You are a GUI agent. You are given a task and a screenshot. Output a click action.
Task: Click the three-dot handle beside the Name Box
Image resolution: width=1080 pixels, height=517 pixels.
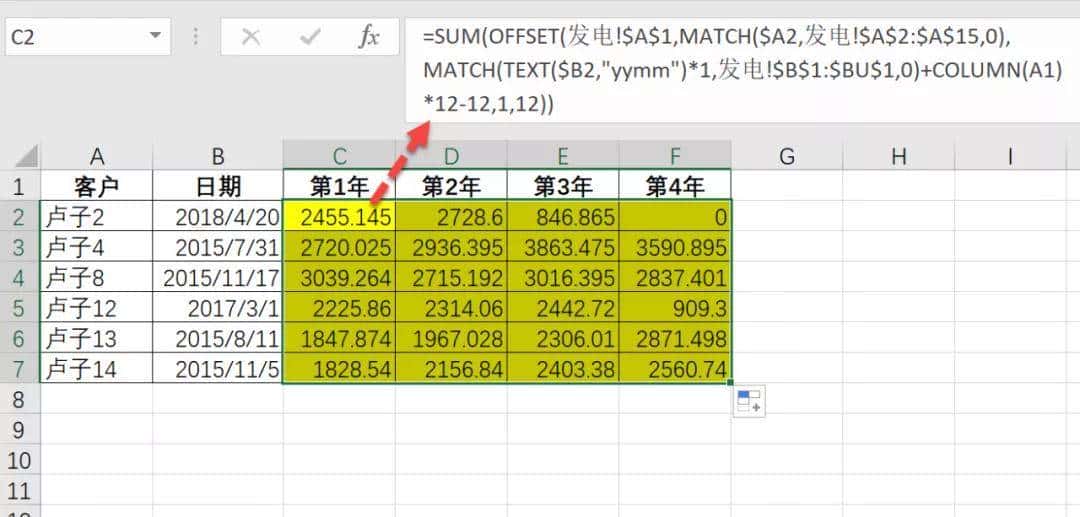pyautogui.click(x=196, y=36)
